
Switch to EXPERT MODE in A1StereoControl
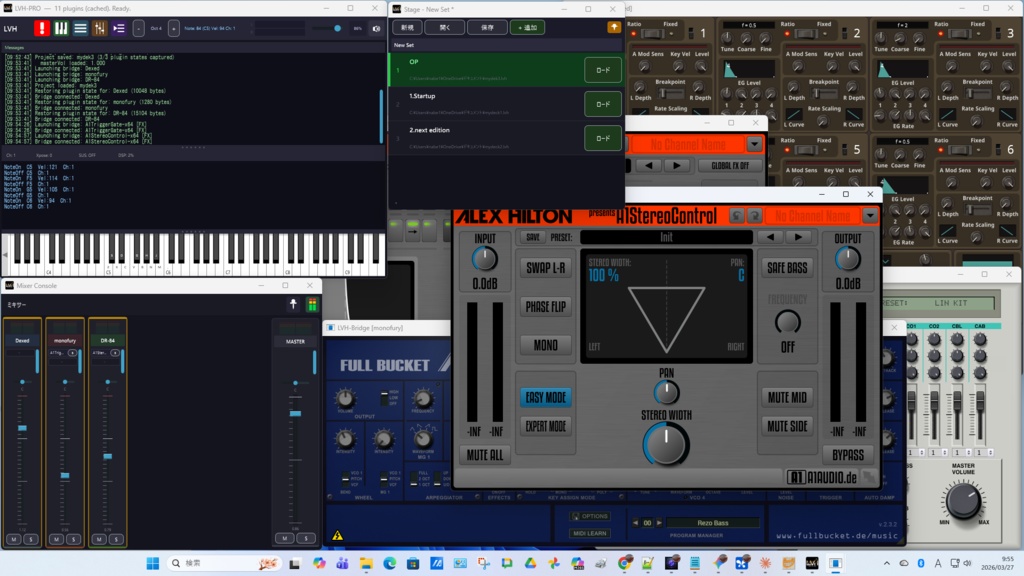(545, 426)
